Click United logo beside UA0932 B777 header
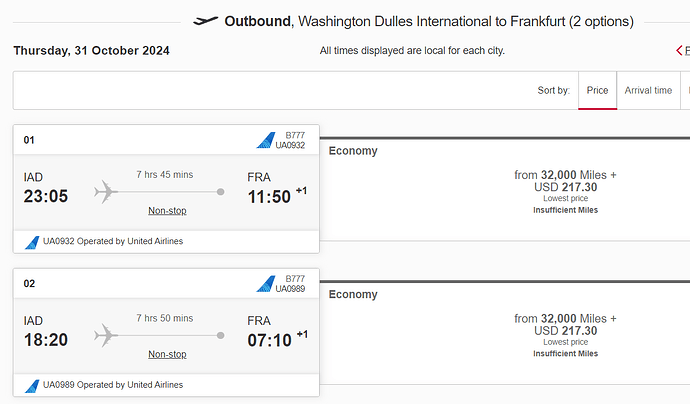This screenshot has width=690, height=404. (266, 140)
